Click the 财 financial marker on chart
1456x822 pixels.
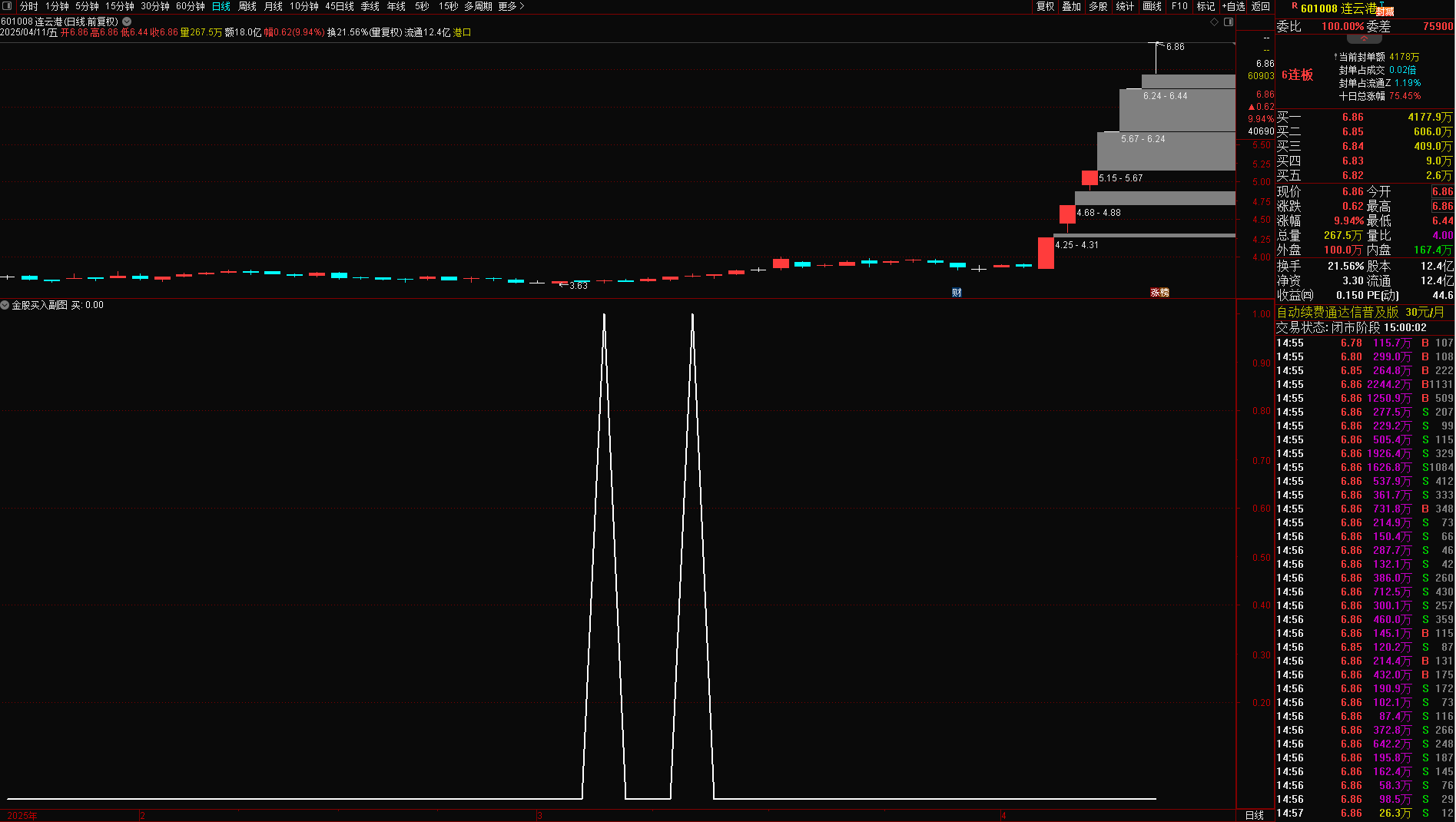tap(957, 292)
